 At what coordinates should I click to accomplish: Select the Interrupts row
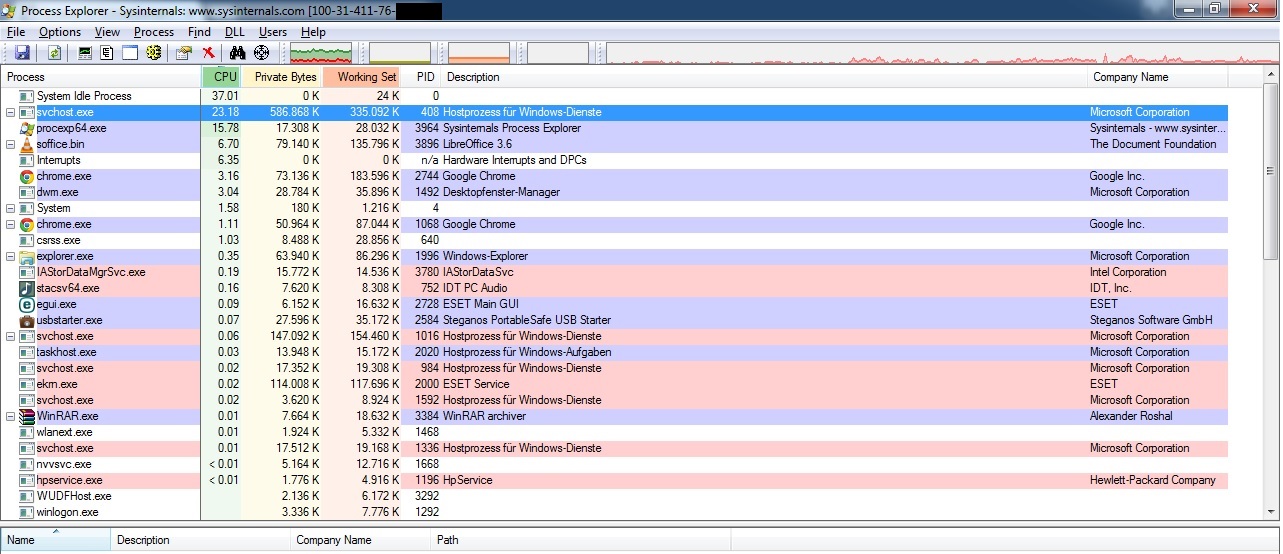(x=614, y=160)
